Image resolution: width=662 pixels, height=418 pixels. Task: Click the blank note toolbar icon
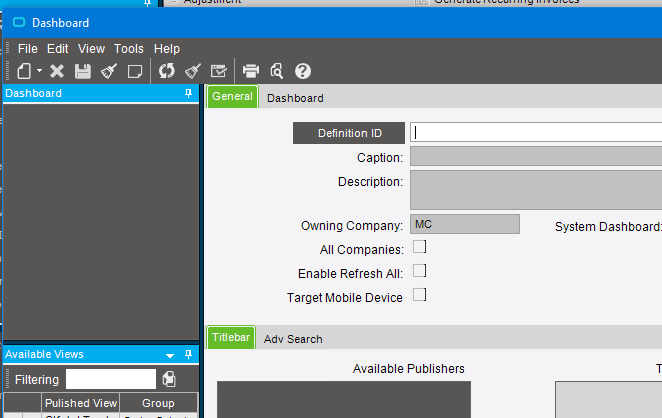point(135,71)
